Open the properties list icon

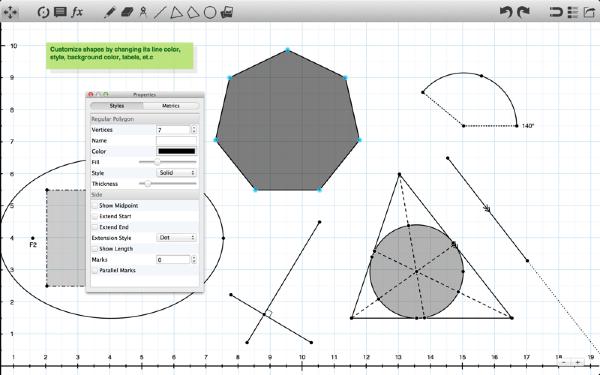tap(573, 12)
